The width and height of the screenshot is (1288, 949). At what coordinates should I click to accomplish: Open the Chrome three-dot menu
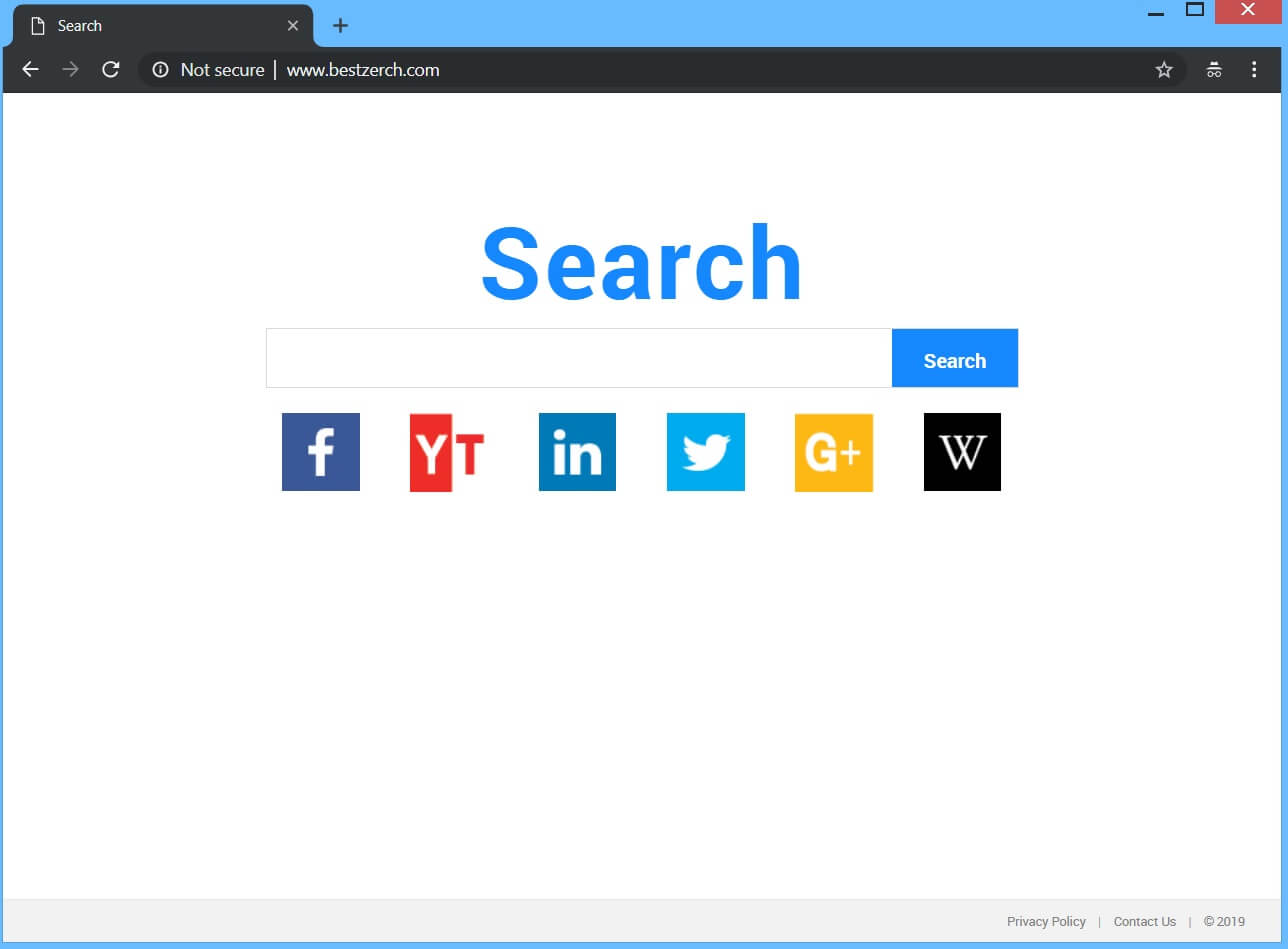(1254, 70)
